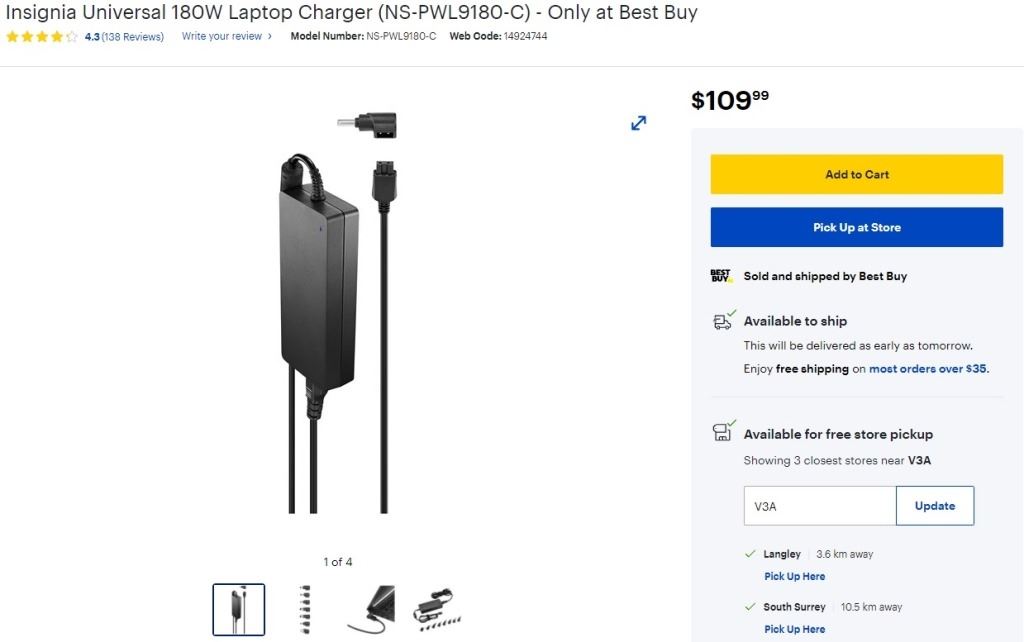Click the star rating icons

42,37
